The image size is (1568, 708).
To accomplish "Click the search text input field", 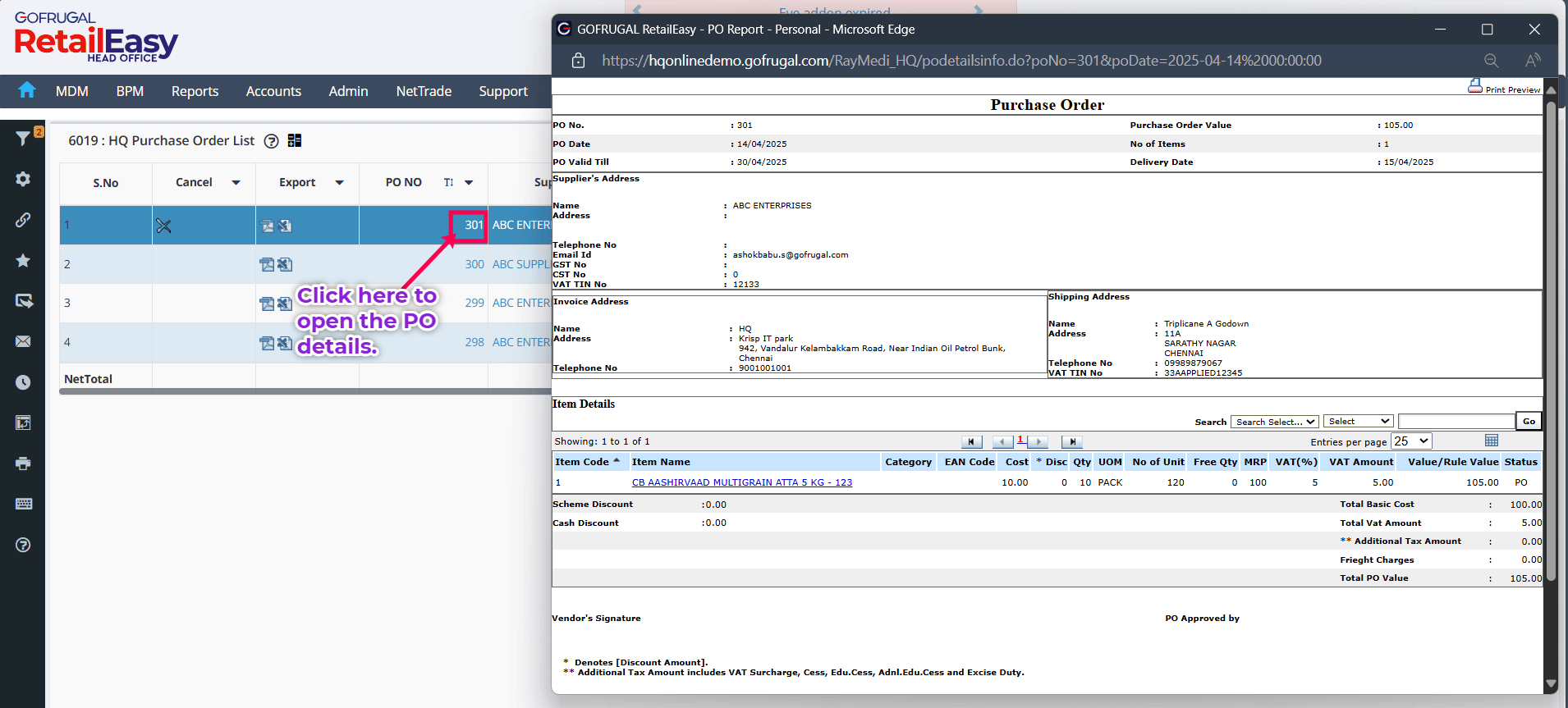I will pyautogui.click(x=1456, y=422).
